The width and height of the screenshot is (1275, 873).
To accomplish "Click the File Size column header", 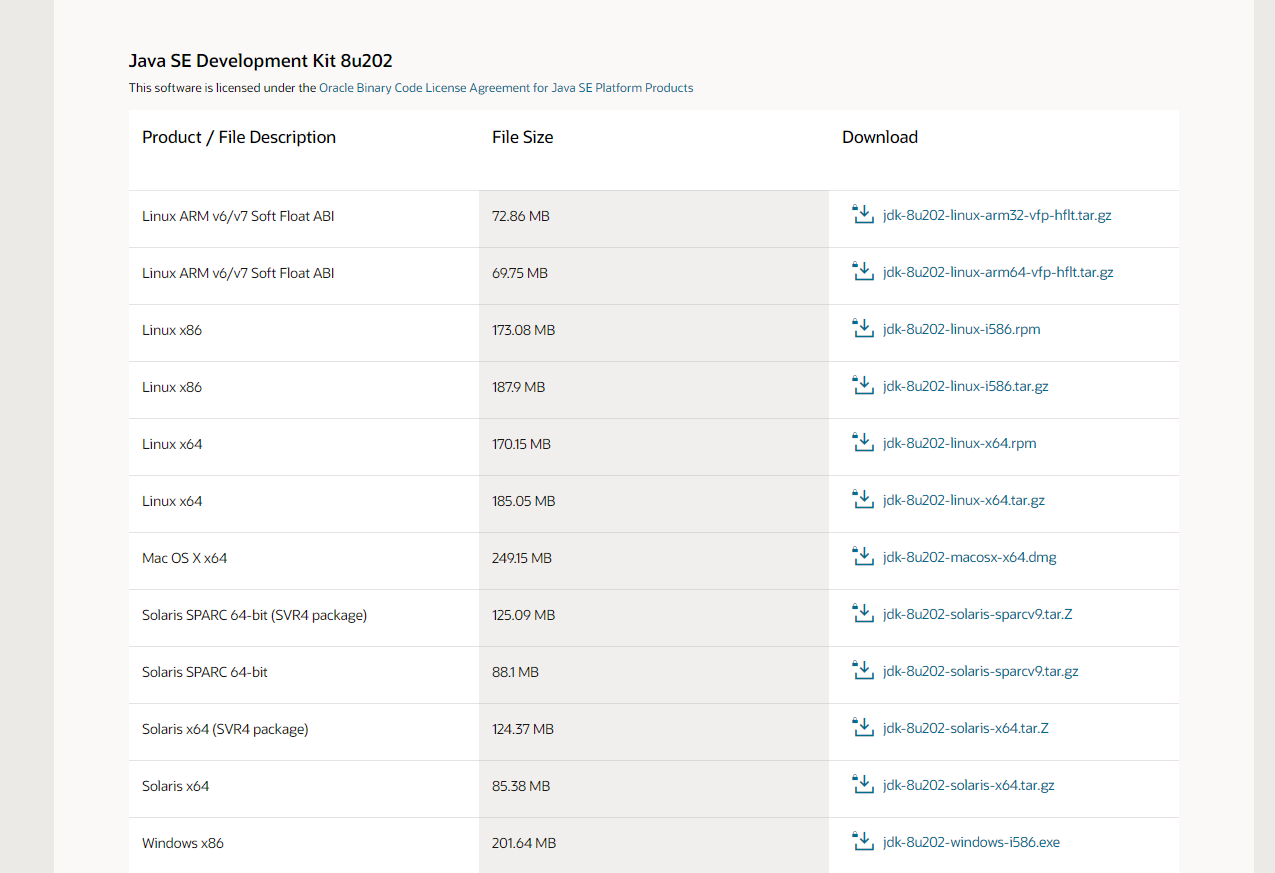I will click(x=522, y=137).
